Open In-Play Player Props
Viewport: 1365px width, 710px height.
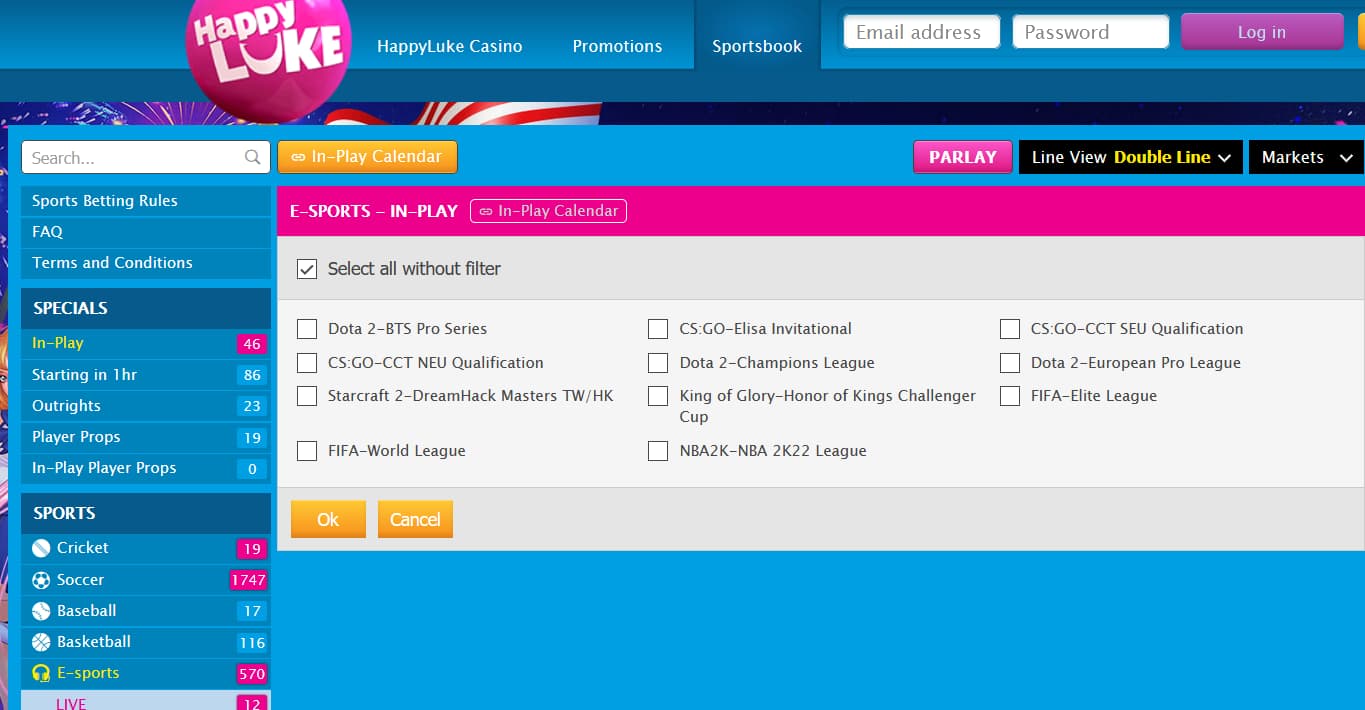tap(146, 468)
